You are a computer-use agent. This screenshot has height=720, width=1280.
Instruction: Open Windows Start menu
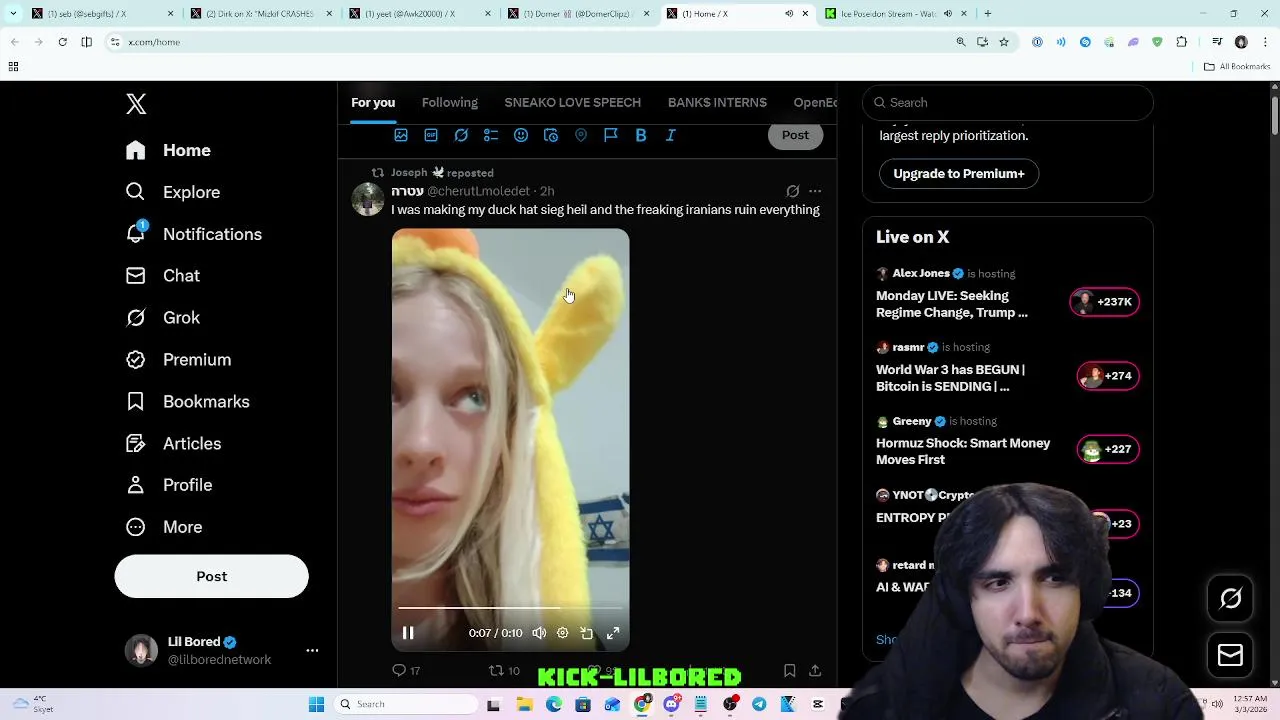pos(316,704)
